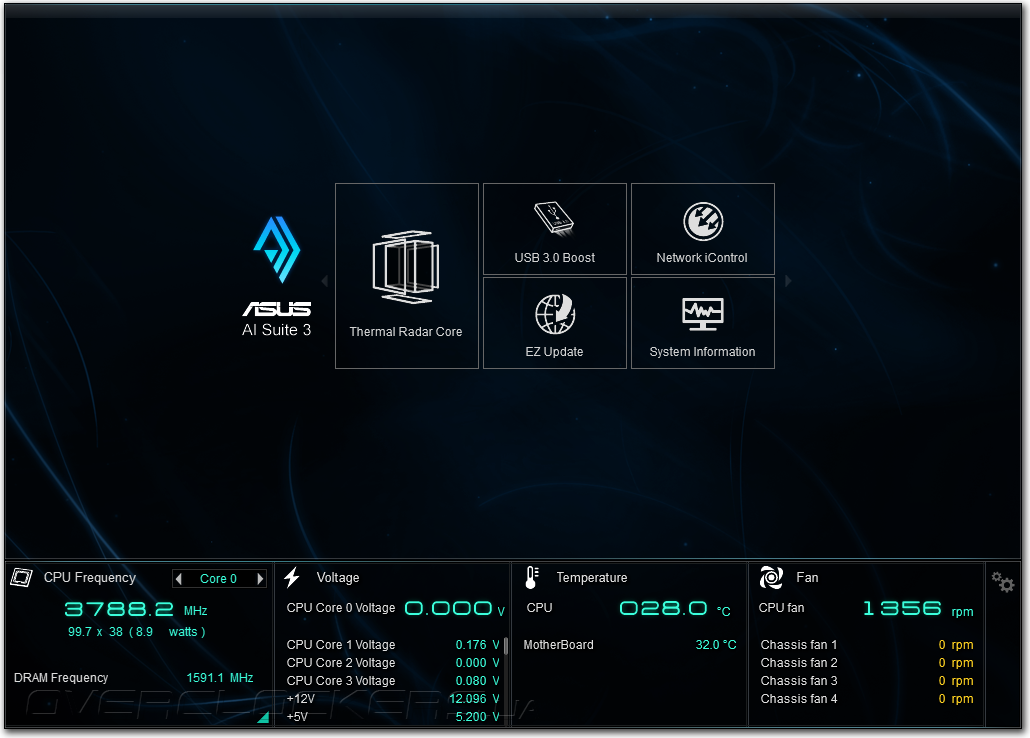Click the Fan panel icon
Viewport: 1030px width, 738px height.
[x=771, y=578]
